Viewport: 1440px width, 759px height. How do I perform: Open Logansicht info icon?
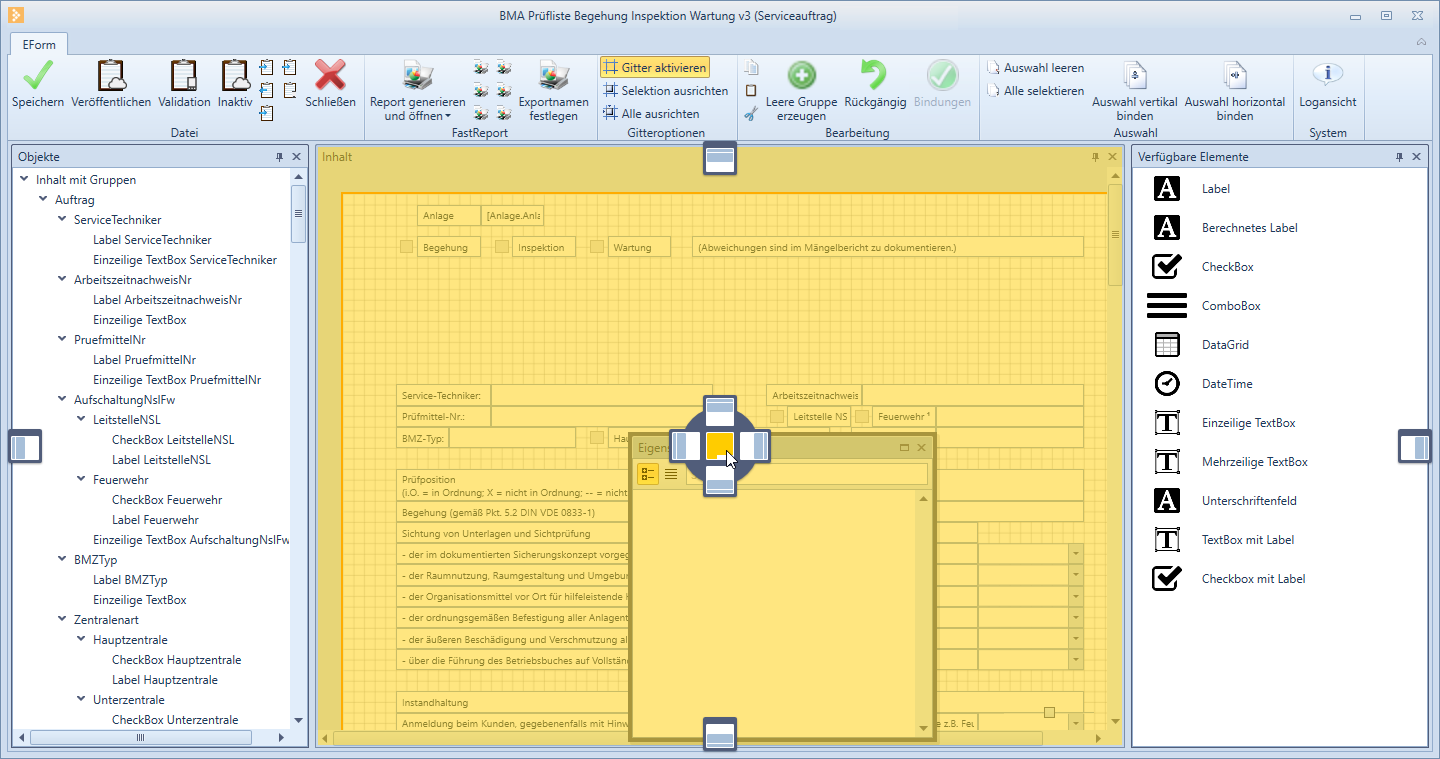point(1327,76)
